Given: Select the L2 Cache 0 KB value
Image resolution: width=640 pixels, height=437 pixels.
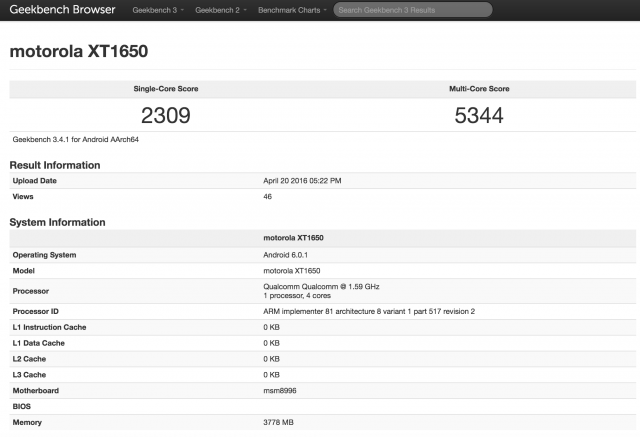Looking at the screenshot, I should tap(271, 359).
